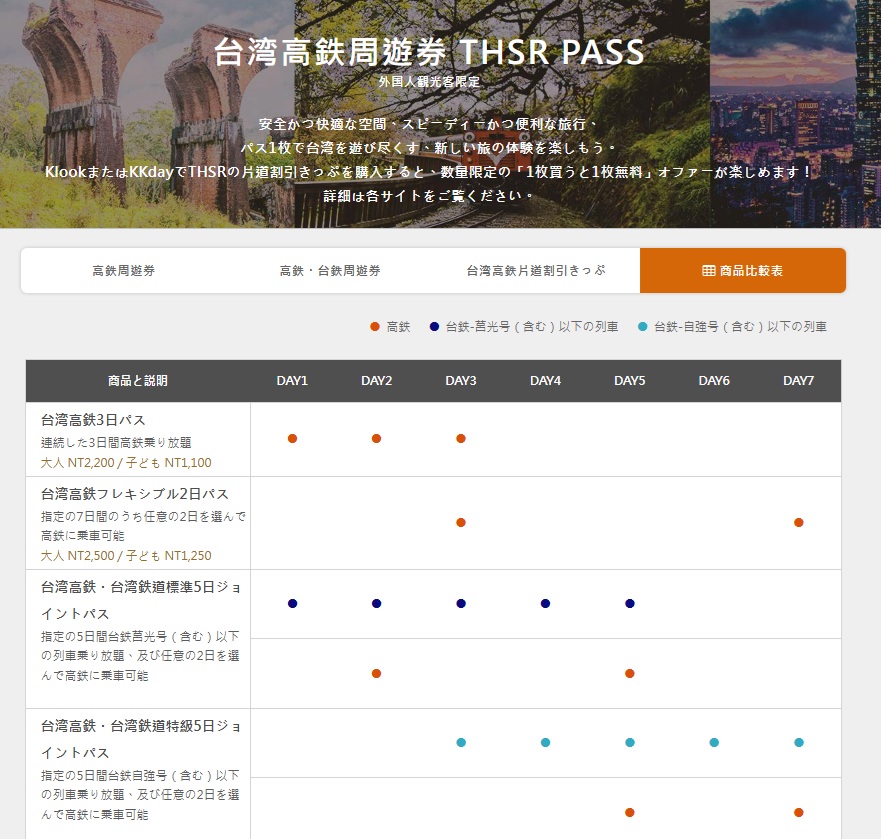Click the 台湾高鉄3日パス product title

[x=93, y=420]
